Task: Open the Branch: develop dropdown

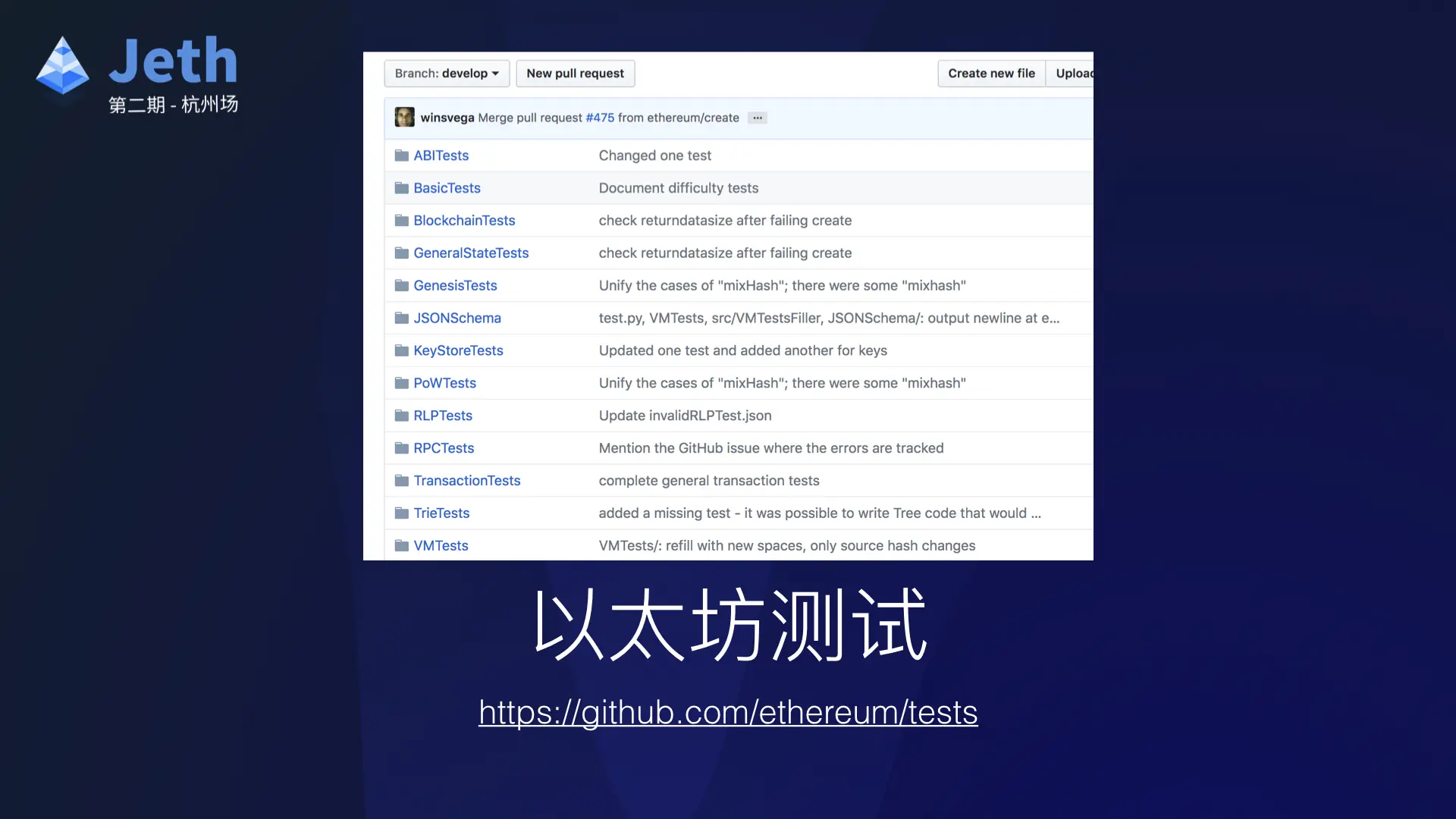Action: (x=447, y=74)
